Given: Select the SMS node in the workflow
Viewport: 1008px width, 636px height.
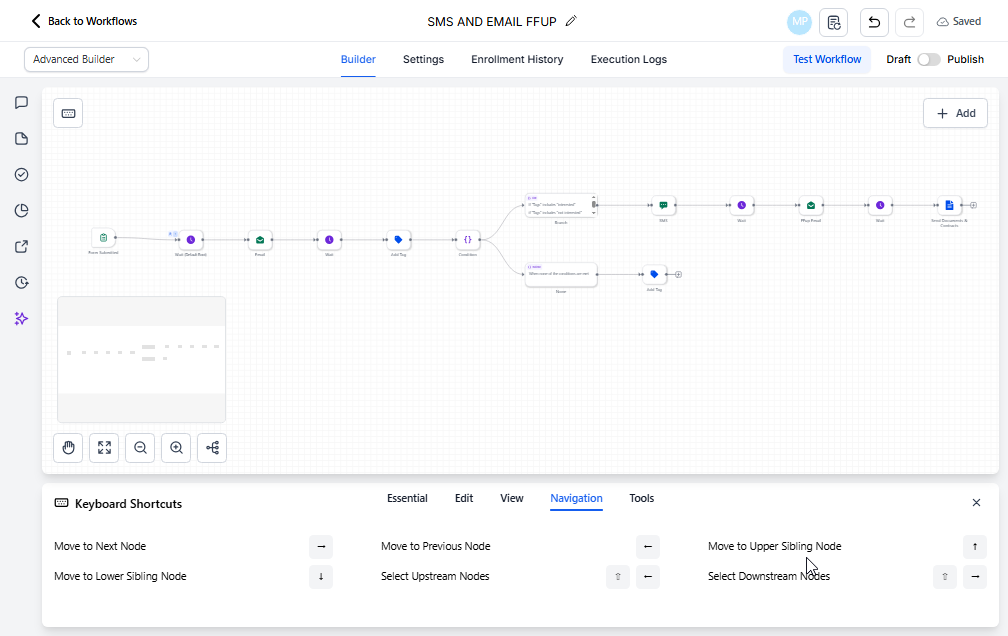Looking at the screenshot, I should point(663,204).
